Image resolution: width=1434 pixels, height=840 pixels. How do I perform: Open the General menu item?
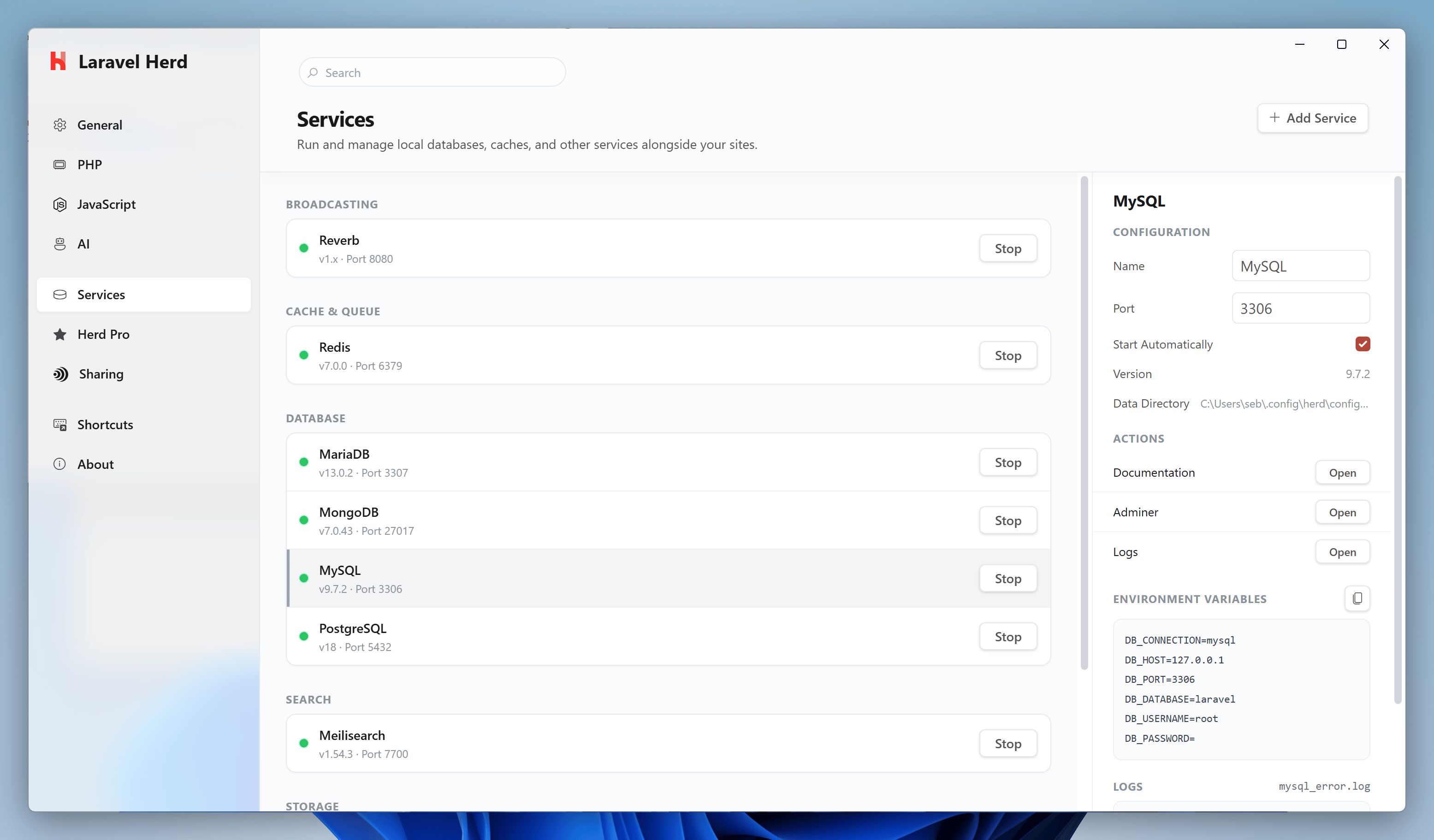(x=143, y=124)
